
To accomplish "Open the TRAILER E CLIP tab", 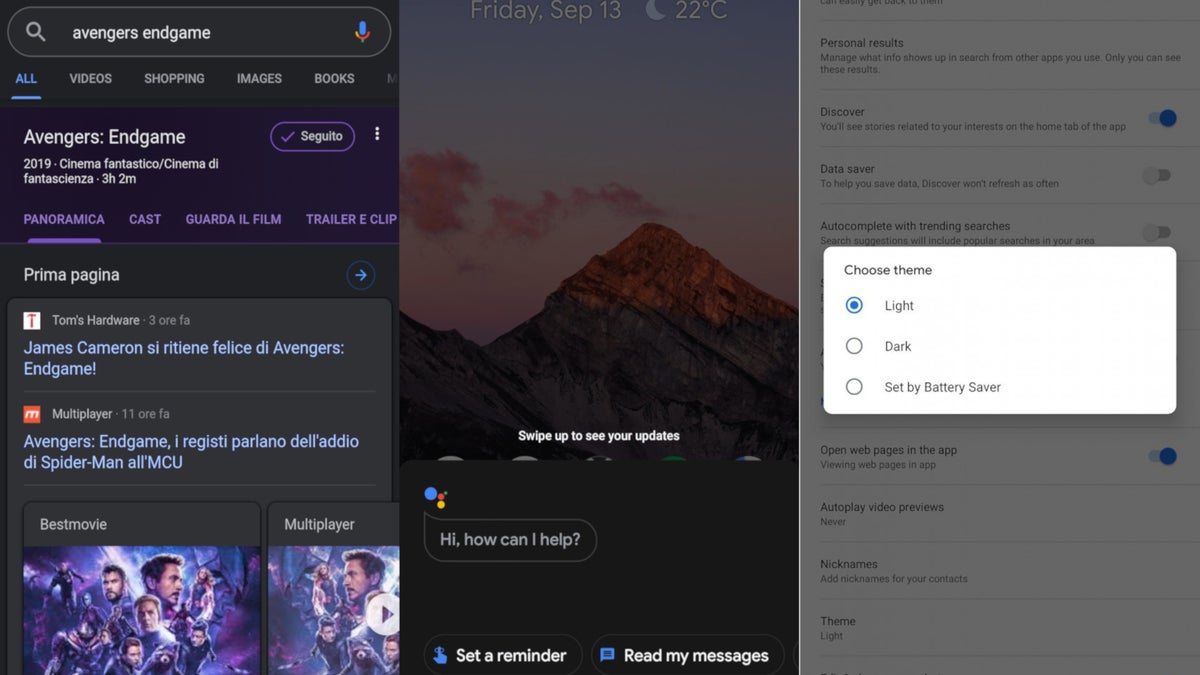I will 351,219.
